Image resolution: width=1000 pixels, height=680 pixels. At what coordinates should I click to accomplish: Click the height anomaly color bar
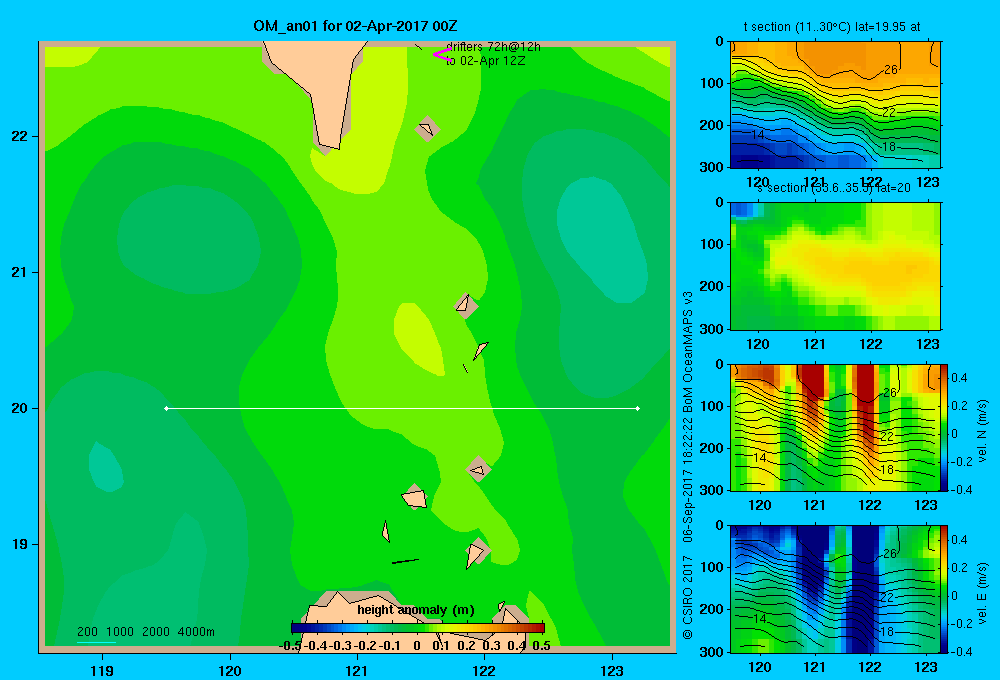418,628
